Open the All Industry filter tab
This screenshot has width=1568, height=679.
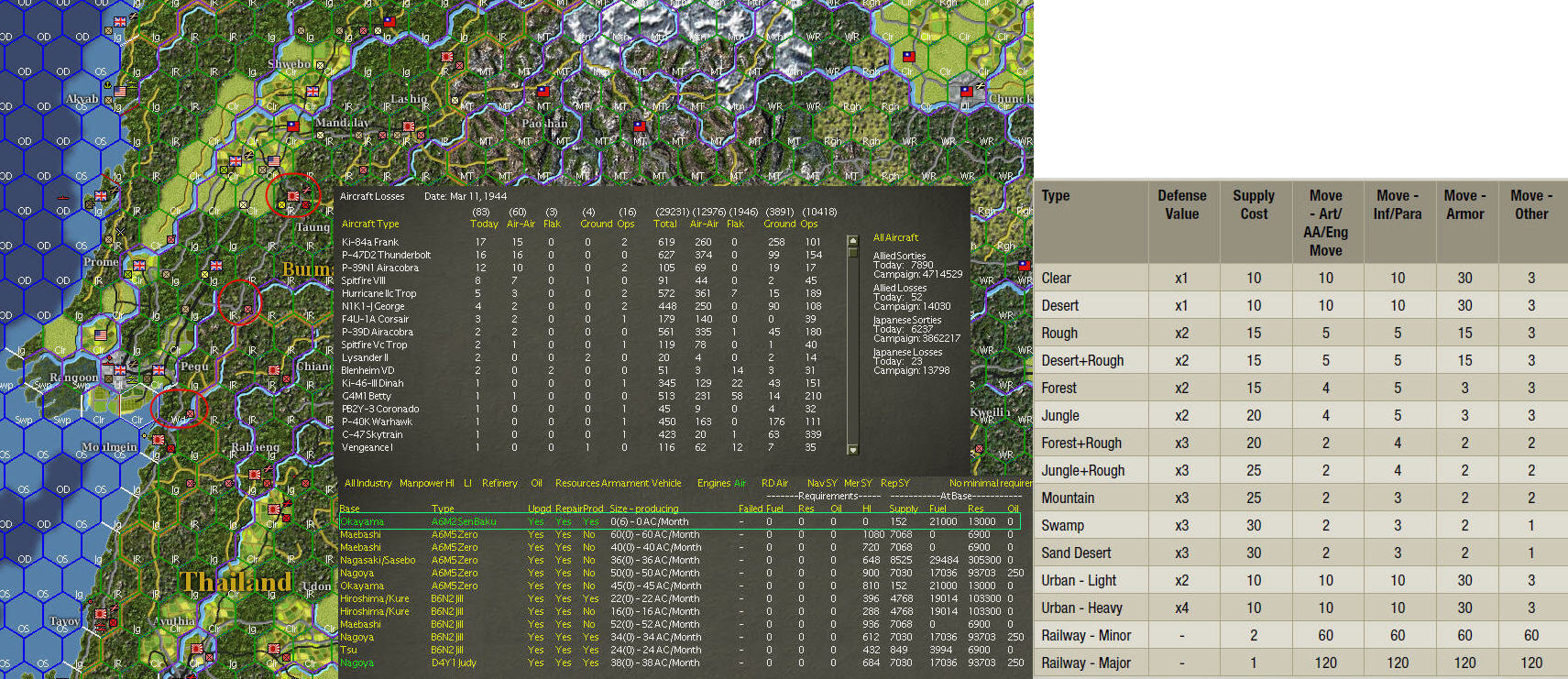click(x=367, y=483)
